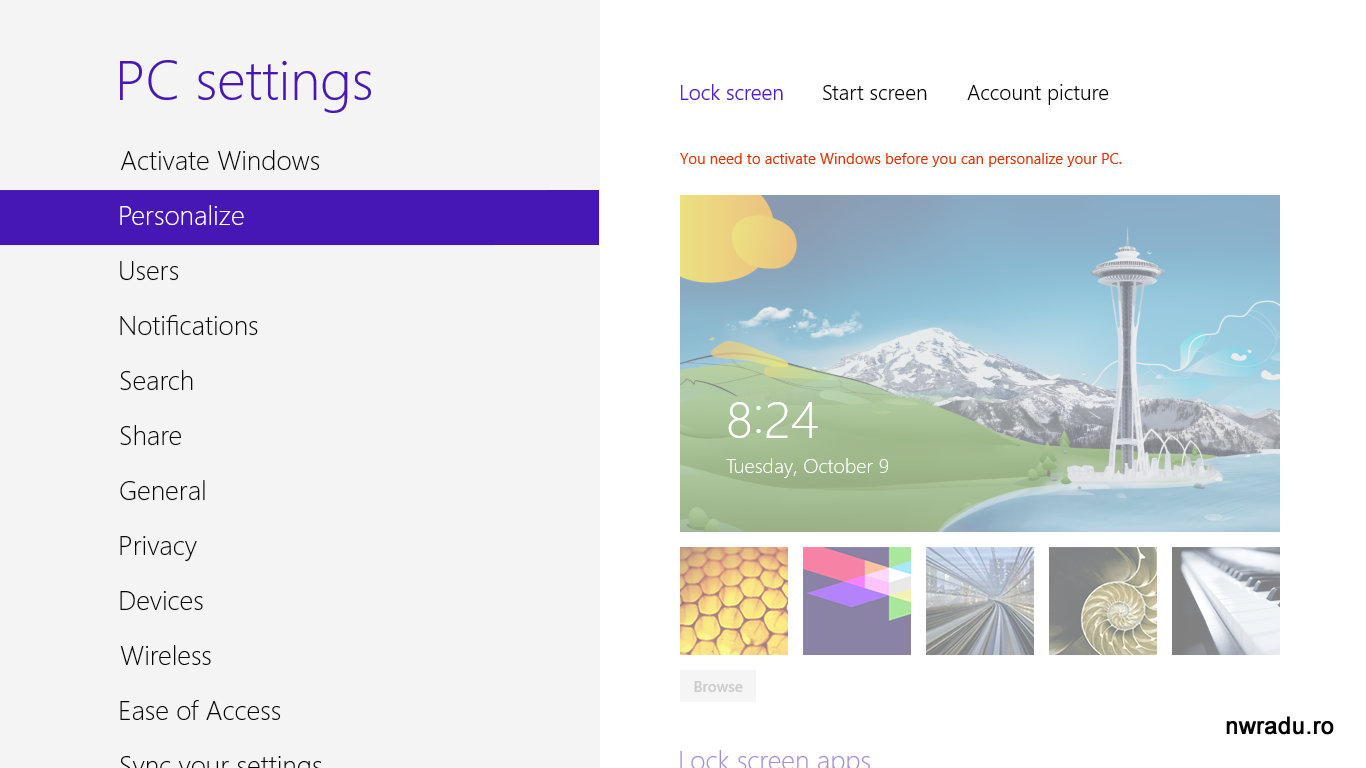Open Ease of Access settings
The image size is (1366, 768).
(x=199, y=711)
